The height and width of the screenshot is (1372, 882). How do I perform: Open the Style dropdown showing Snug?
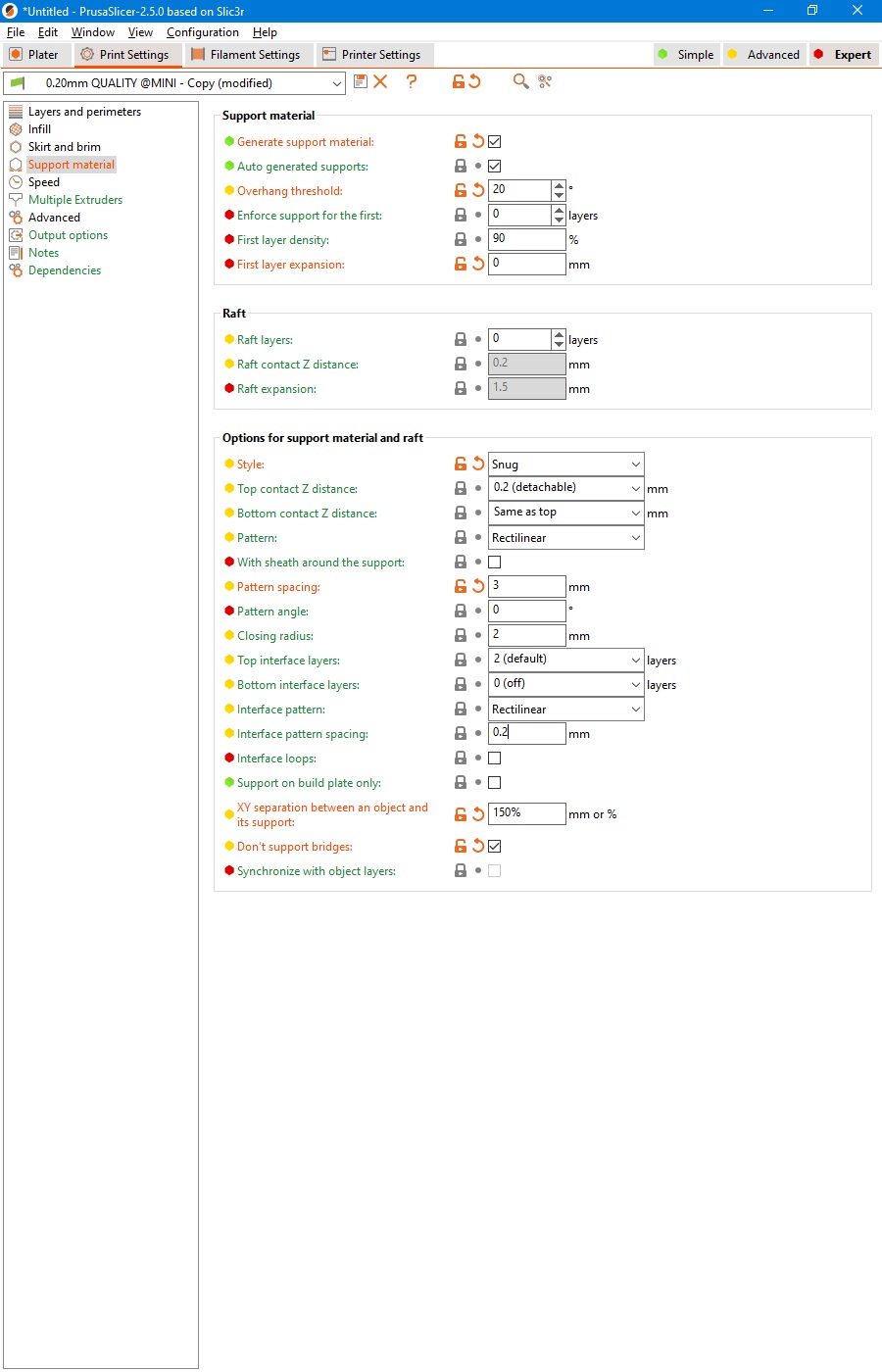(565, 464)
